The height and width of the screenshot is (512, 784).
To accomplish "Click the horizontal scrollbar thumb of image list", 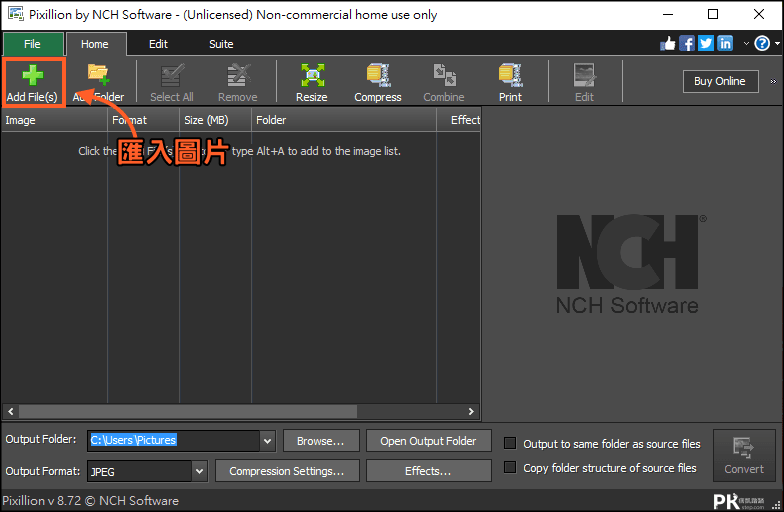I will pyautogui.click(x=188, y=412).
